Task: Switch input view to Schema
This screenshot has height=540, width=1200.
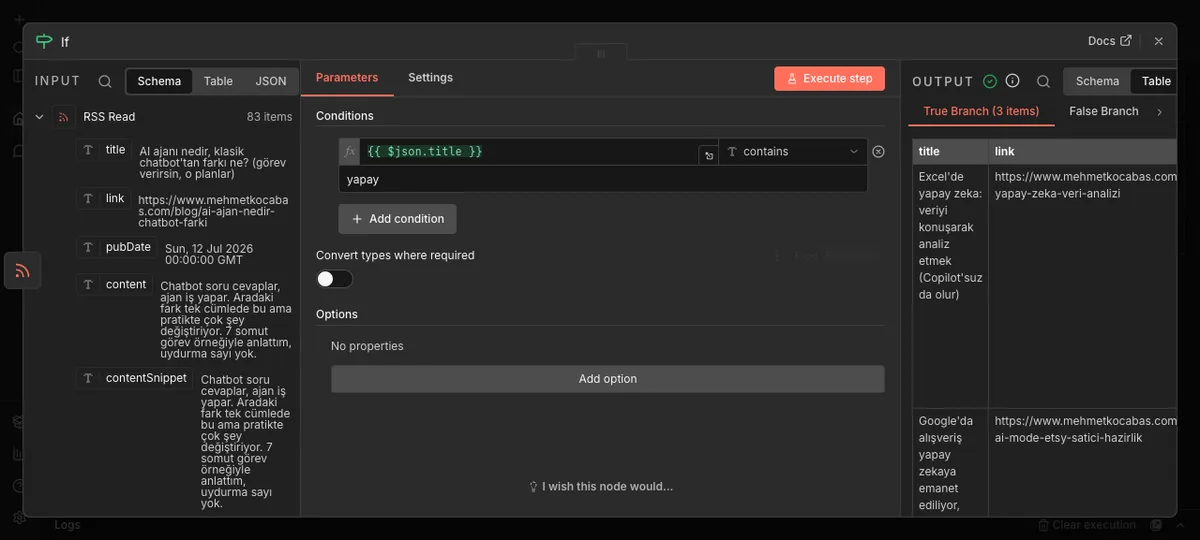Action: tap(159, 81)
